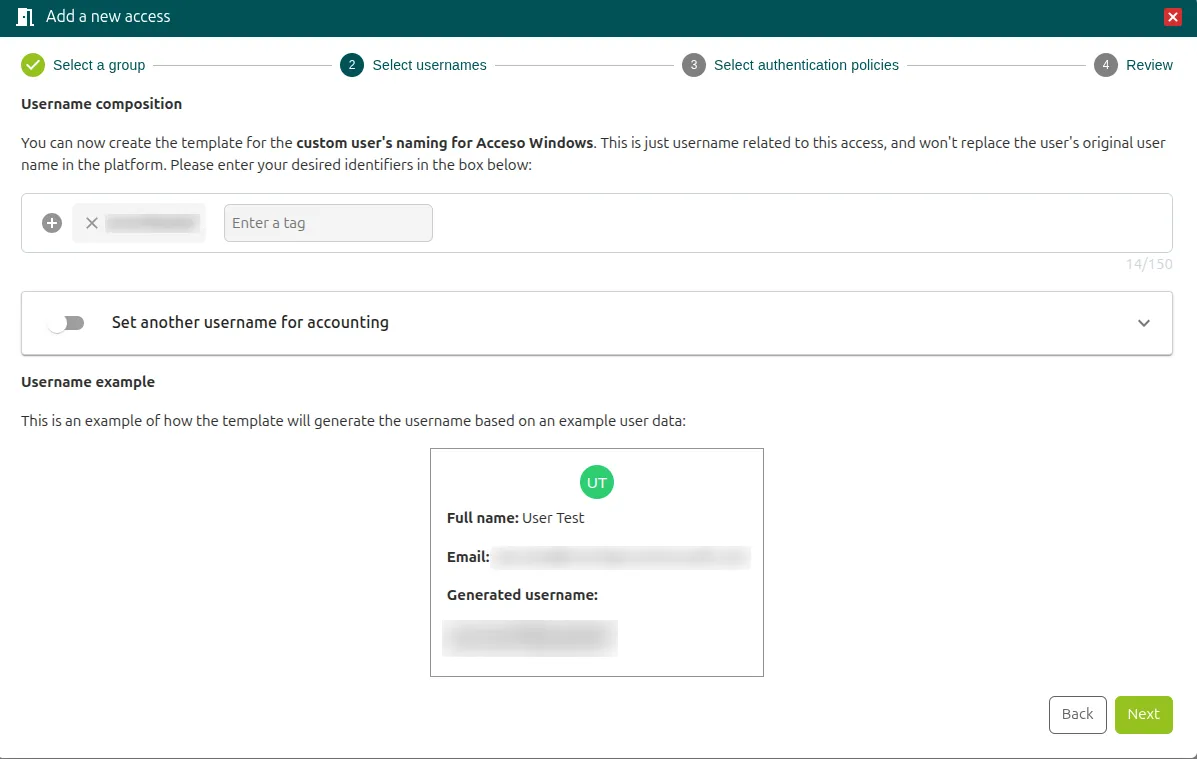
Task: Expand accounting username section chevron
Action: pyautogui.click(x=1144, y=323)
